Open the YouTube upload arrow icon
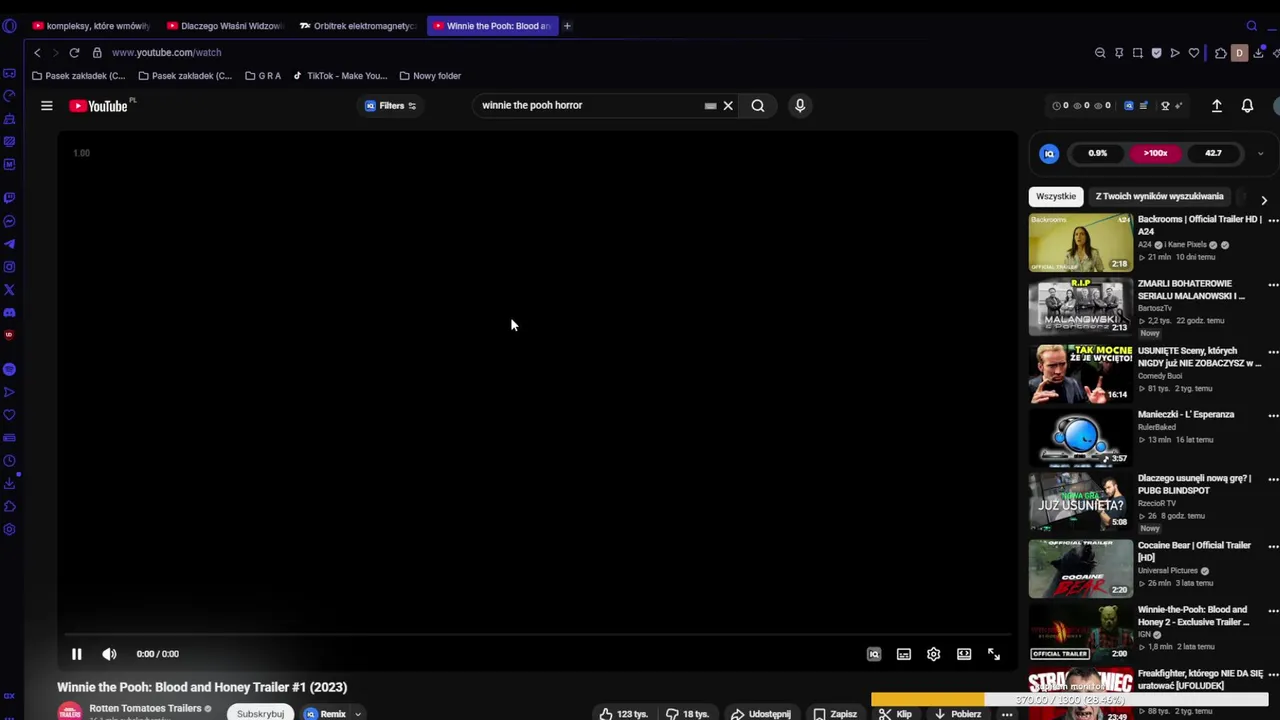 pyautogui.click(x=1217, y=105)
